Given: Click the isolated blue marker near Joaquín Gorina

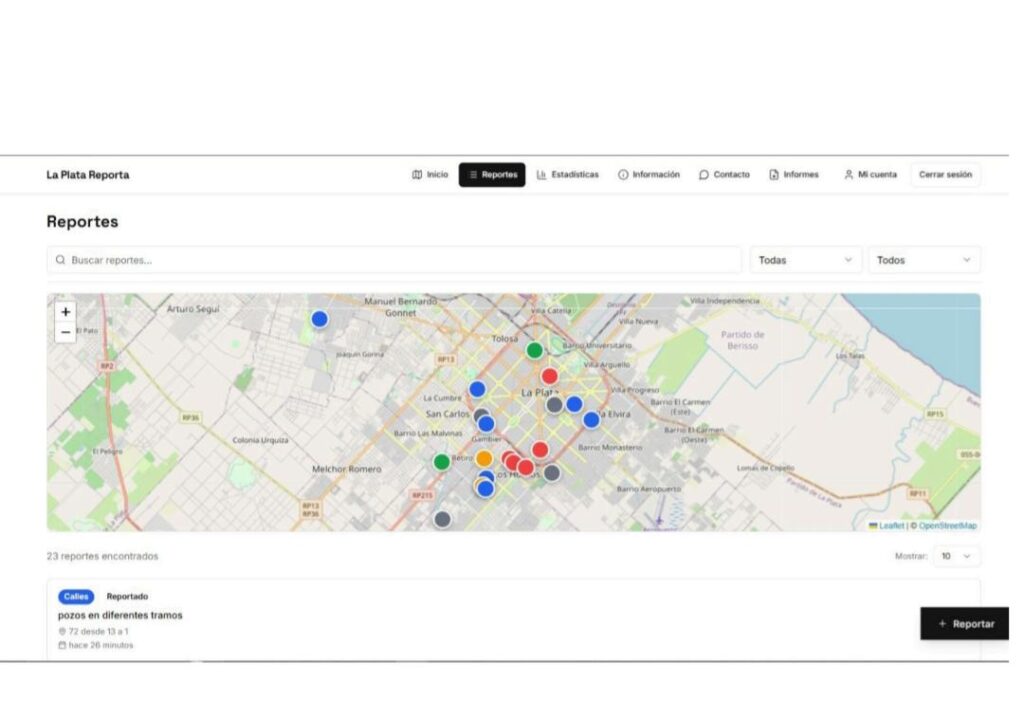Looking at the screenshot, I should point(319,319).
